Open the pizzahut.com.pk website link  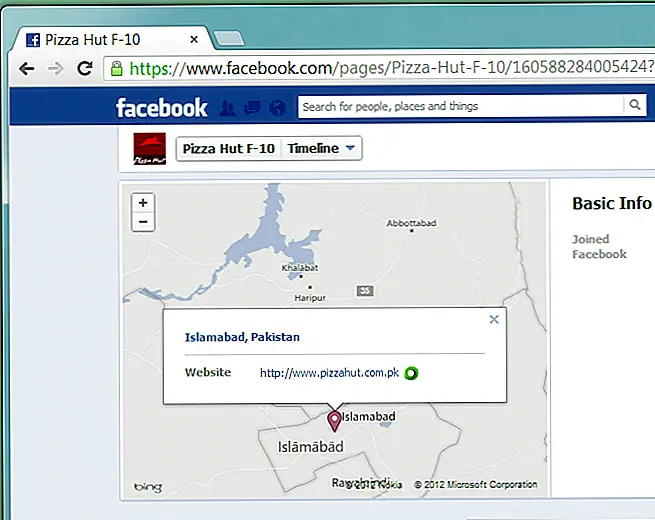329,373
